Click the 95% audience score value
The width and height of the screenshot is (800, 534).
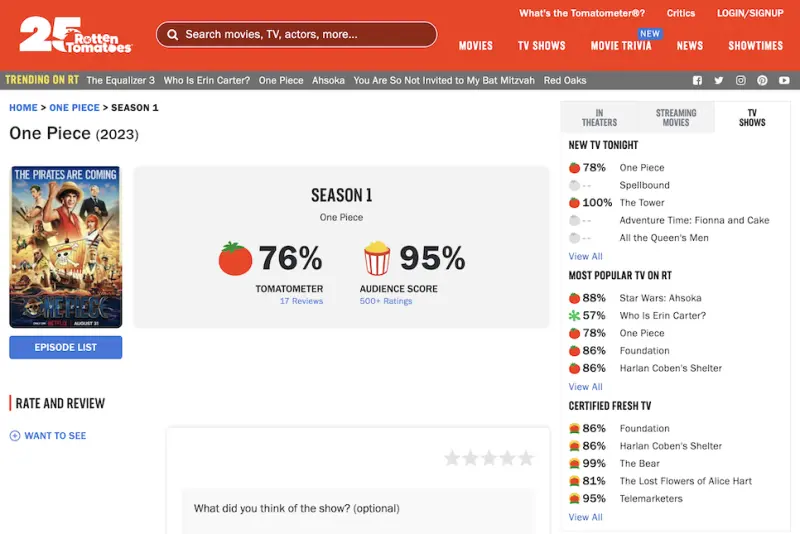click(x=432, y=258)
